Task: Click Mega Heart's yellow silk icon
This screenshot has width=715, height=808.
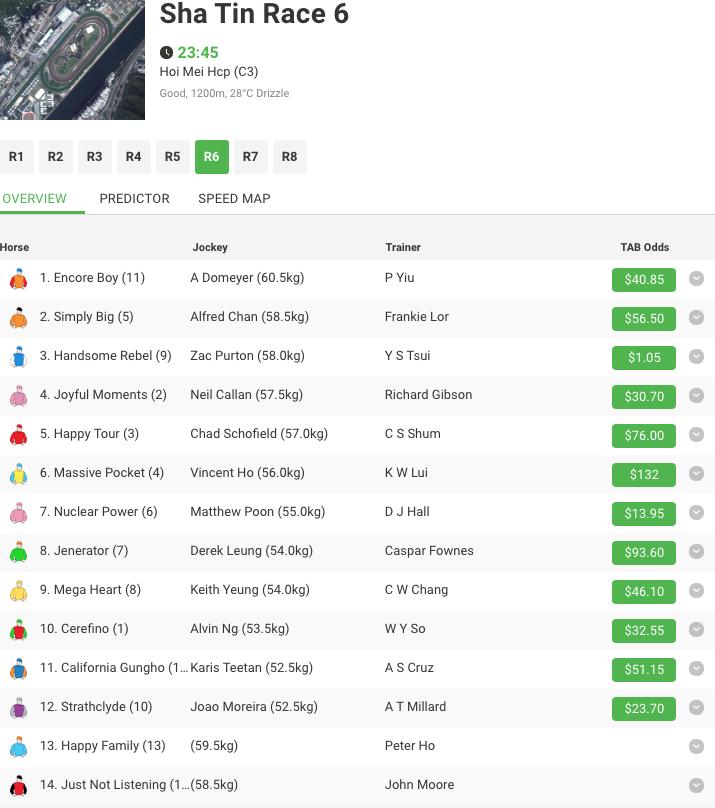Action: (18, 591)
